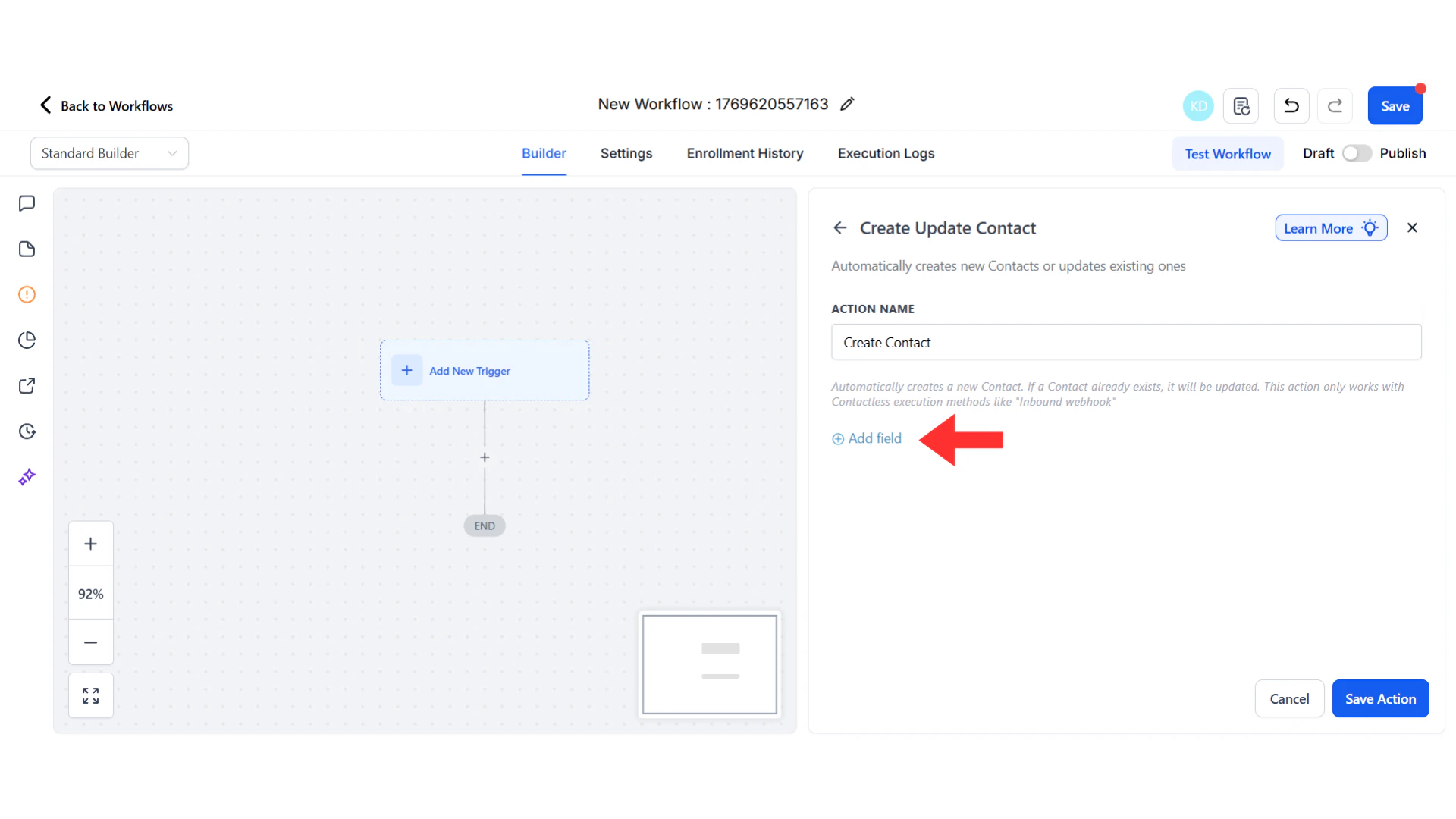Click the orange alerts icon
Screen dimensions: 1456x819
[27, 294]
